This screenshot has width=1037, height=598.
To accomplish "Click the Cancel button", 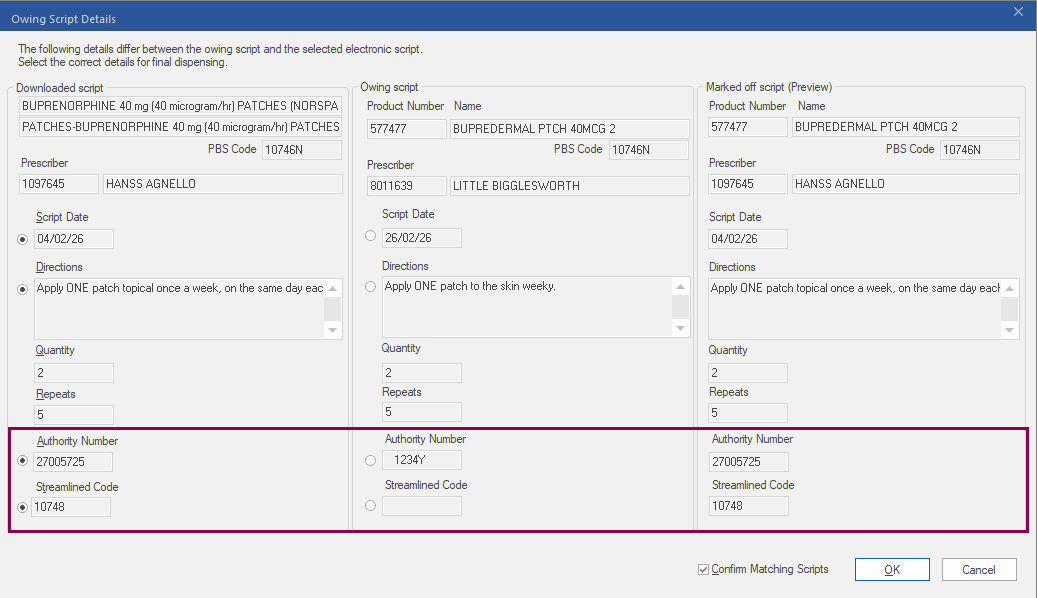I will [979, 570].
